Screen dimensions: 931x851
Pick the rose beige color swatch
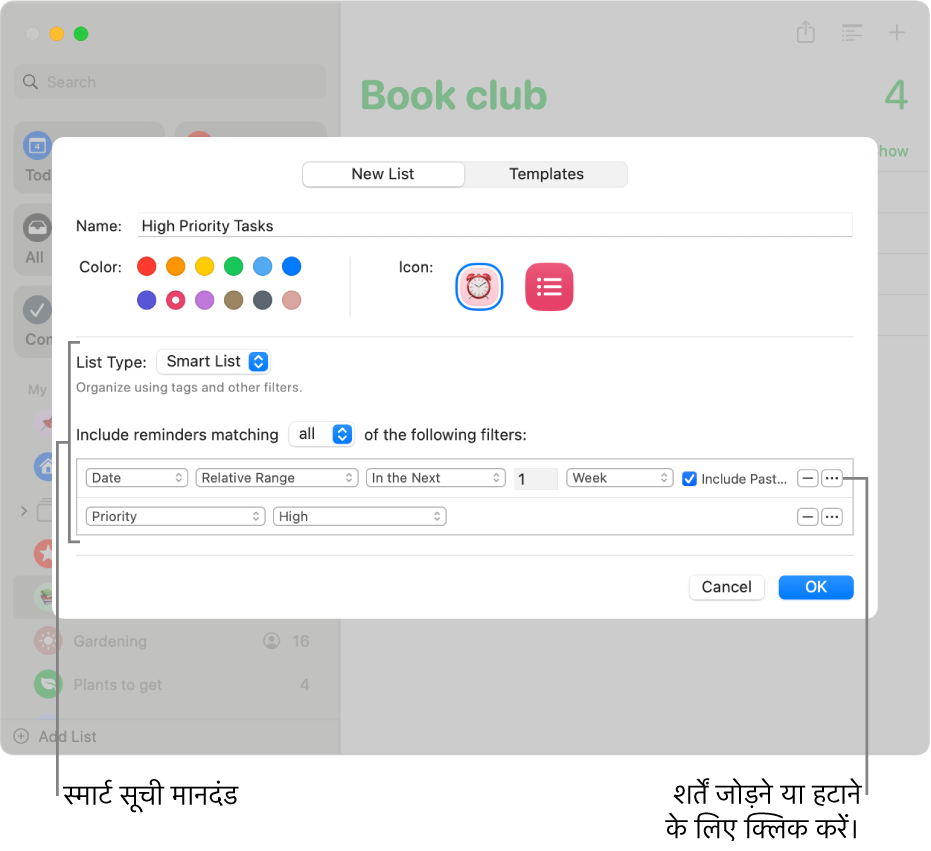(292, 300)
